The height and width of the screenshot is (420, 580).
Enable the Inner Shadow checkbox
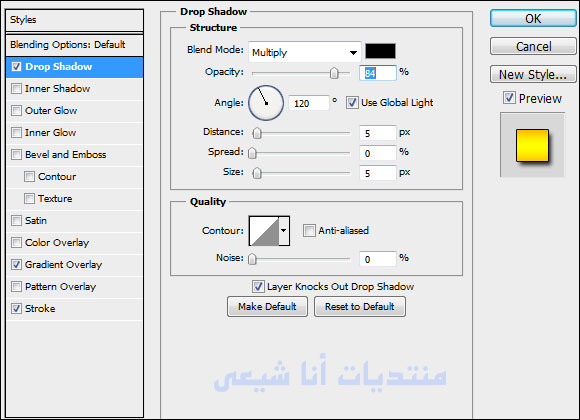coord(16,89)
